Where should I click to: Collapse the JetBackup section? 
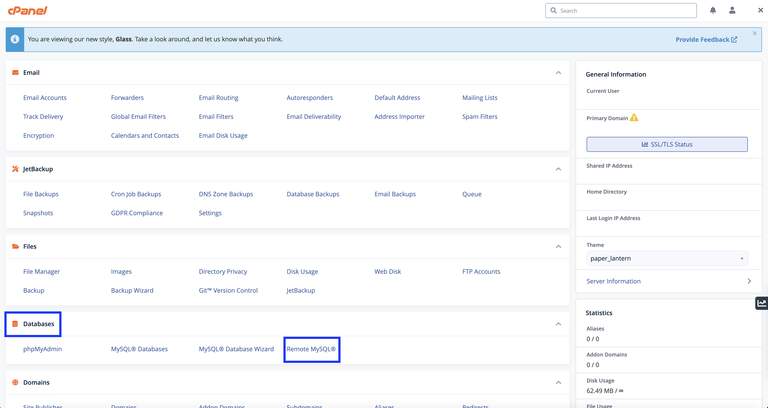pos(558,169)
